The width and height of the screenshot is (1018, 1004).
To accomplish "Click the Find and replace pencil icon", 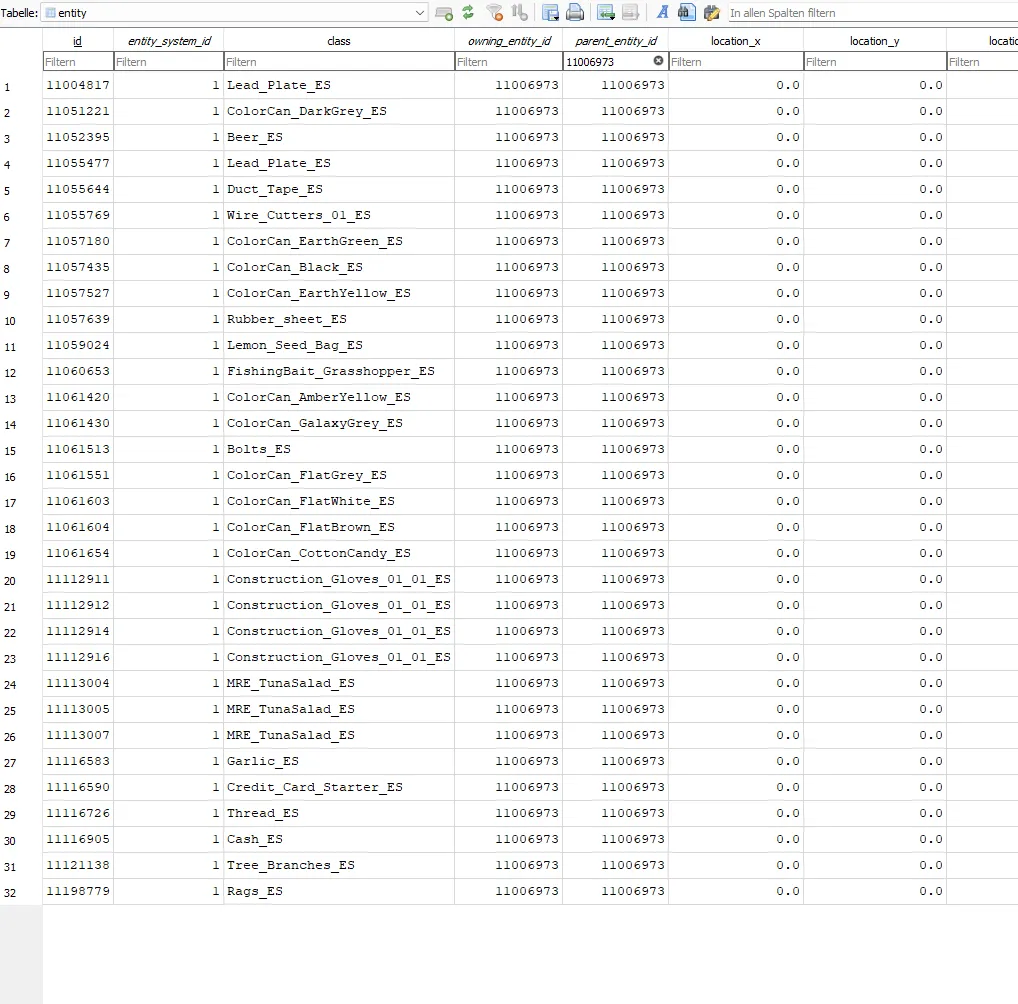I will tap(711, 13).
